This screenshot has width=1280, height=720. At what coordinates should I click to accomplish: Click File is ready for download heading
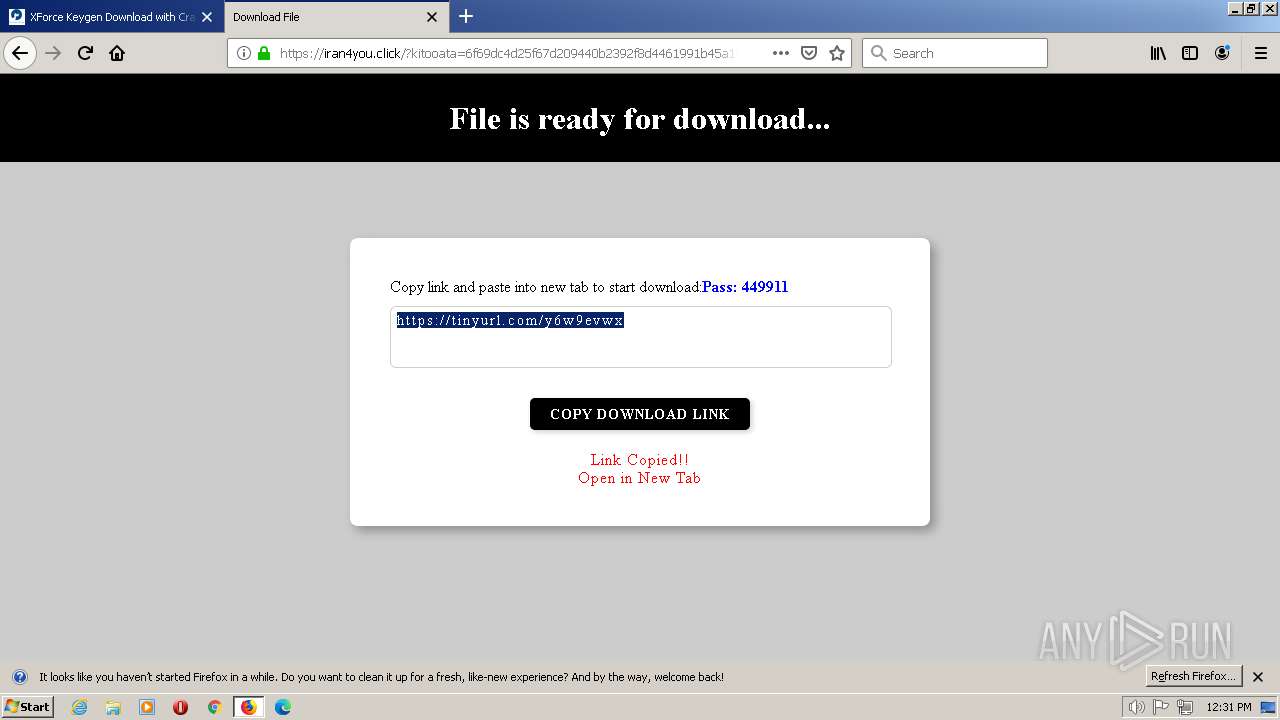[x=640, y=118]
